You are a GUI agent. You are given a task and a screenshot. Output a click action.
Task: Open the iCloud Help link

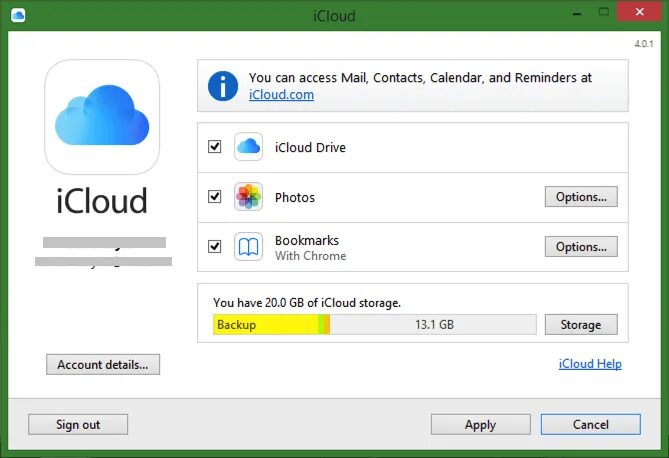[x=590, y=364]
